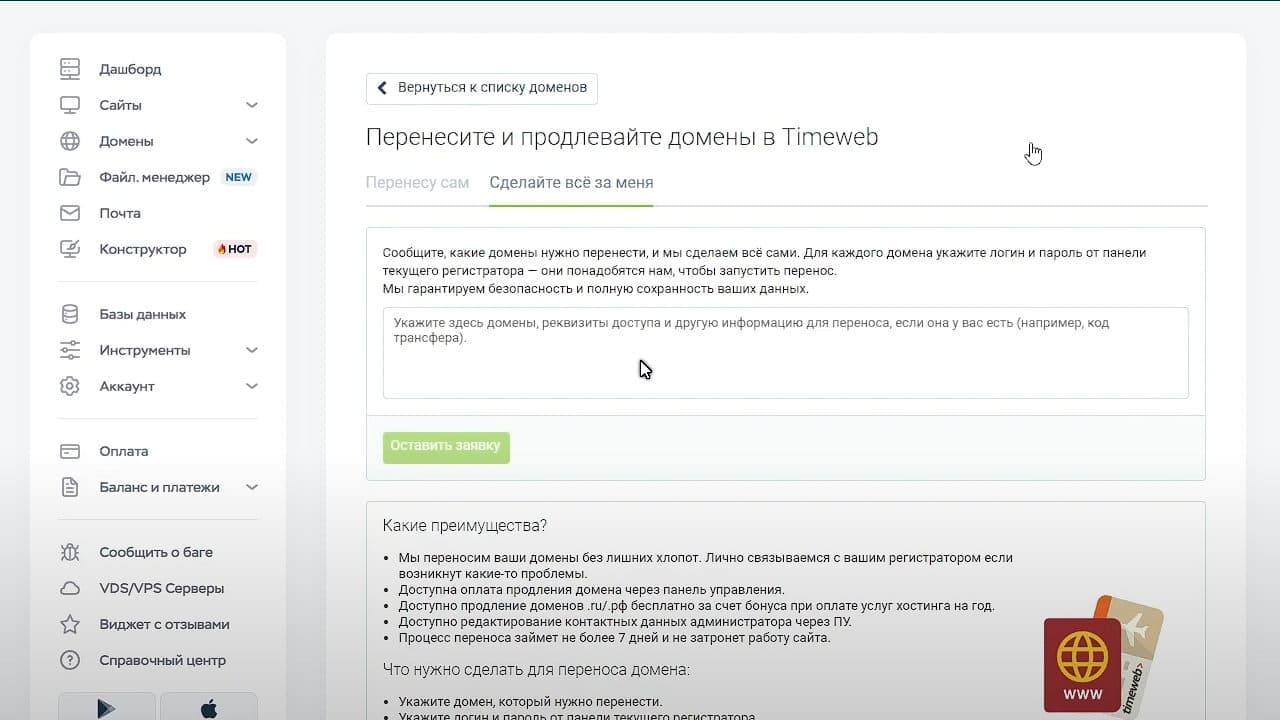Click Что нужно сделать для переноса домена heading
The image size is (1280, 720).
536,669
